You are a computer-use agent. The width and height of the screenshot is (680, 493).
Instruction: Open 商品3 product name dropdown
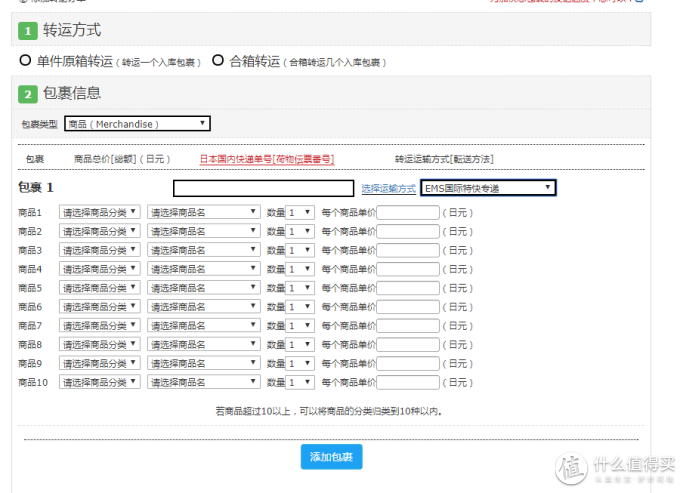(204, 250)
